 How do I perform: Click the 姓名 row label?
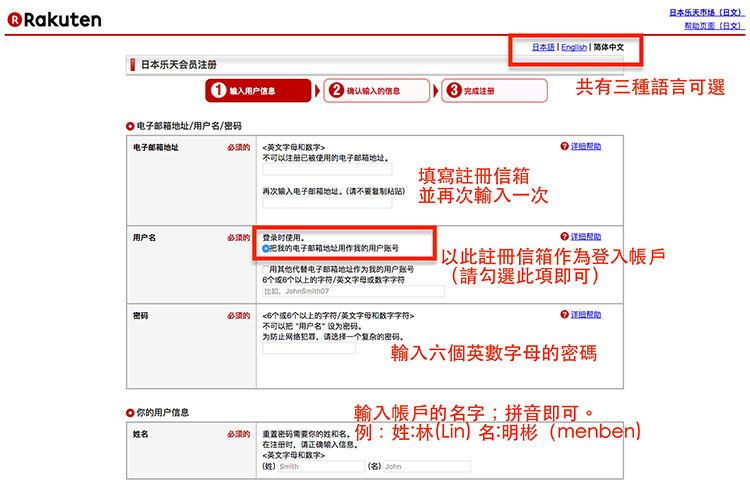(x=140, y=434)
